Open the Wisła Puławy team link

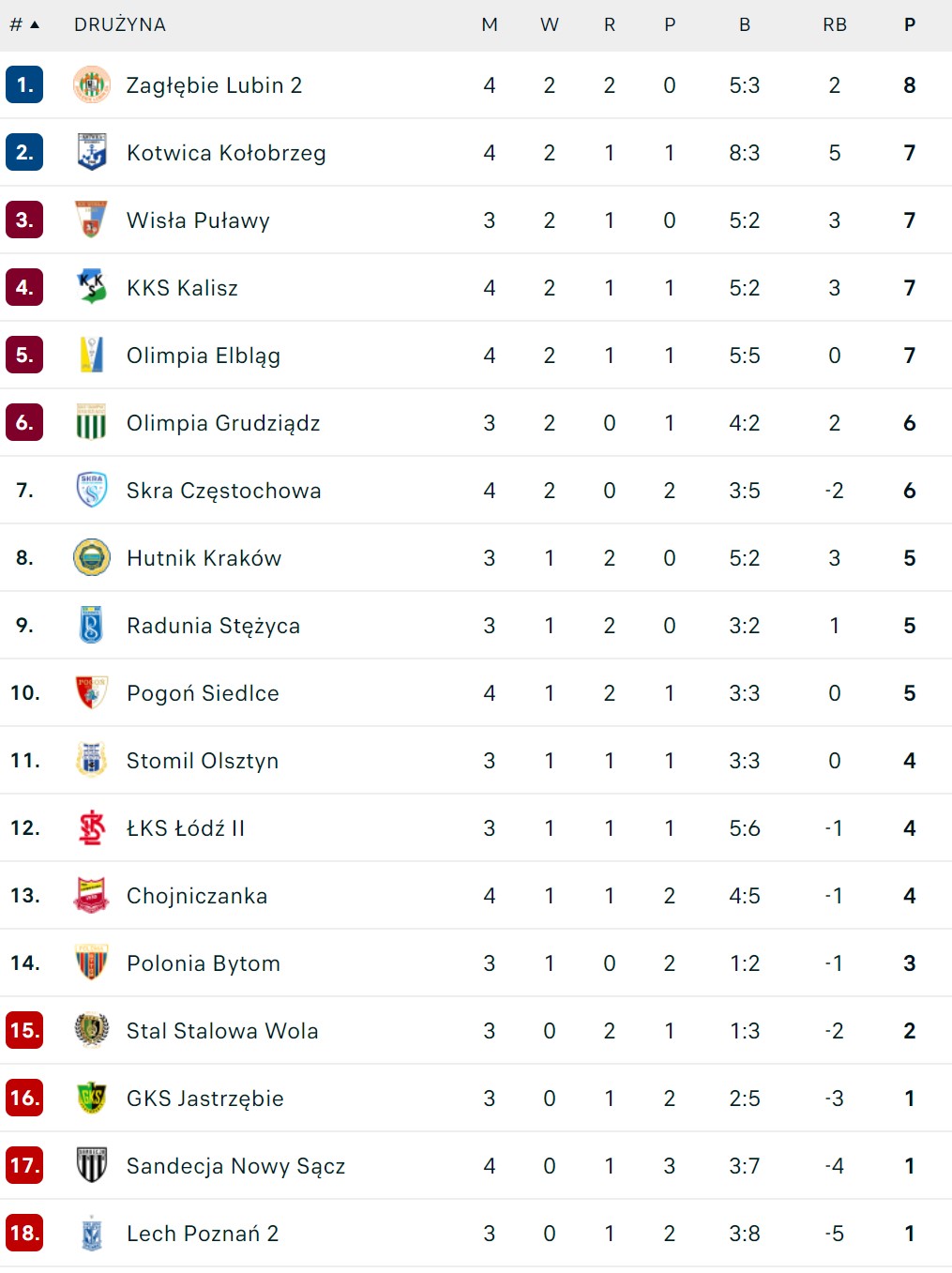198,220
